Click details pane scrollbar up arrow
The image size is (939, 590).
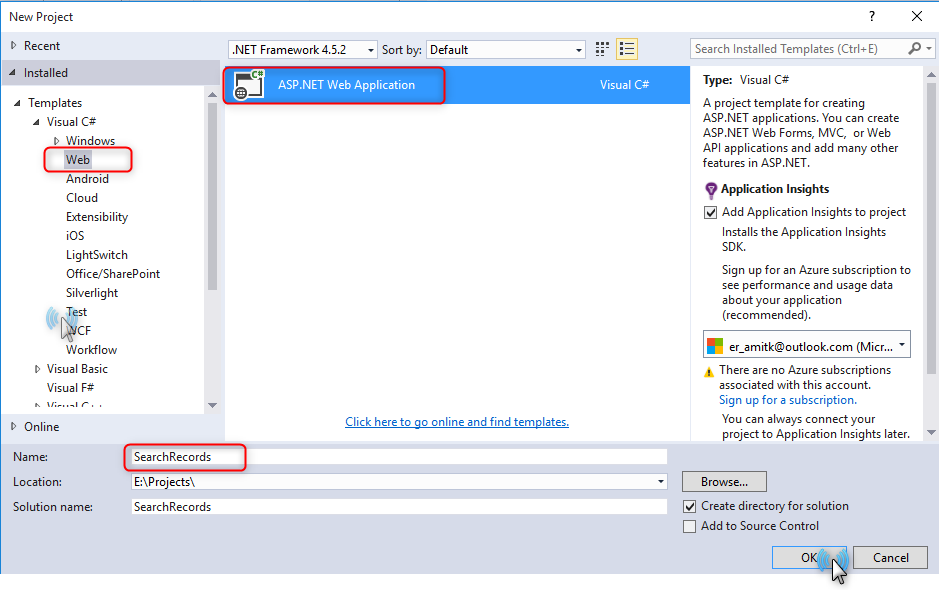point(931,74)
